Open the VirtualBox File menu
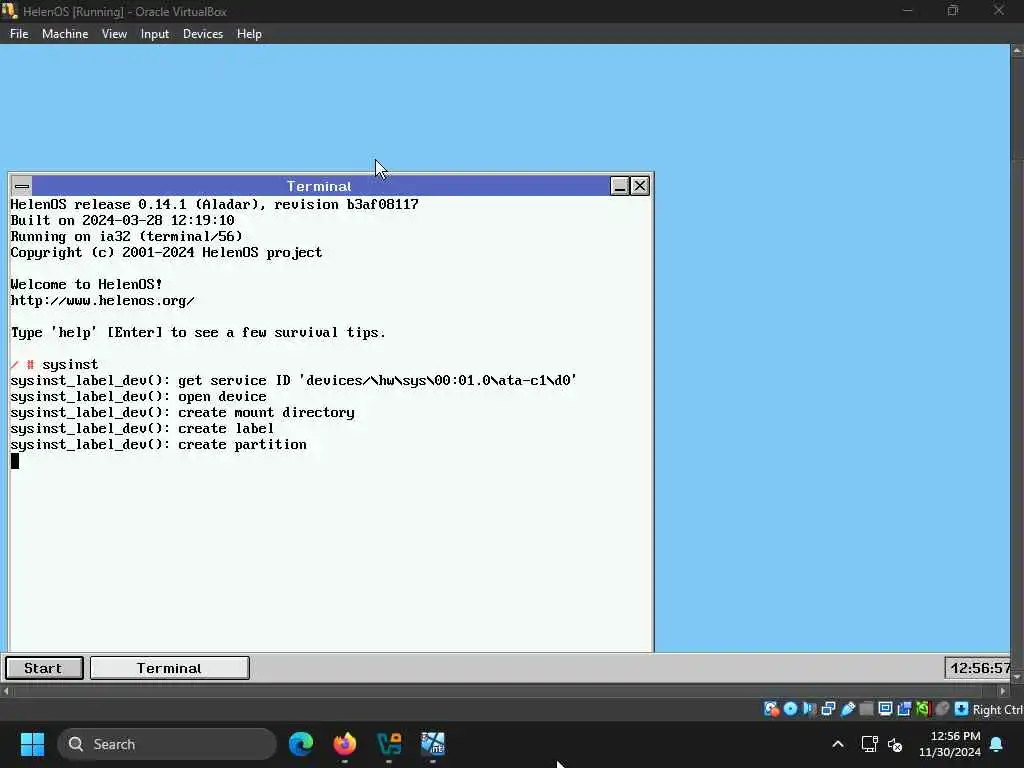 coord(19,34)
